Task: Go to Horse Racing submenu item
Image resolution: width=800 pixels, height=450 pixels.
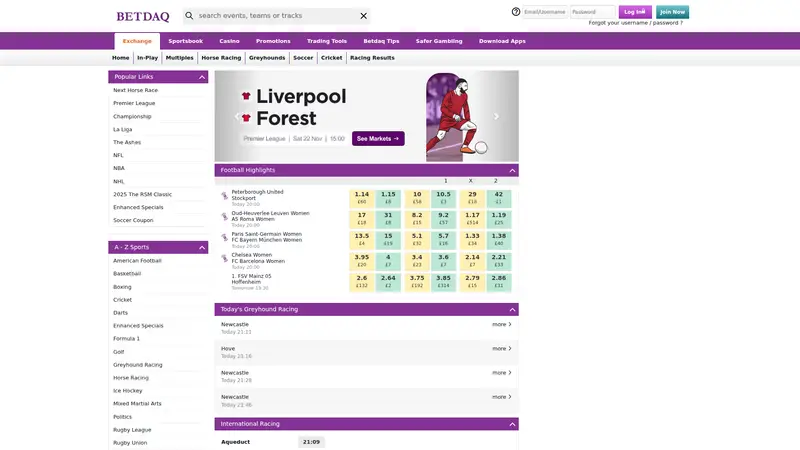Action: tap(221, 58)
